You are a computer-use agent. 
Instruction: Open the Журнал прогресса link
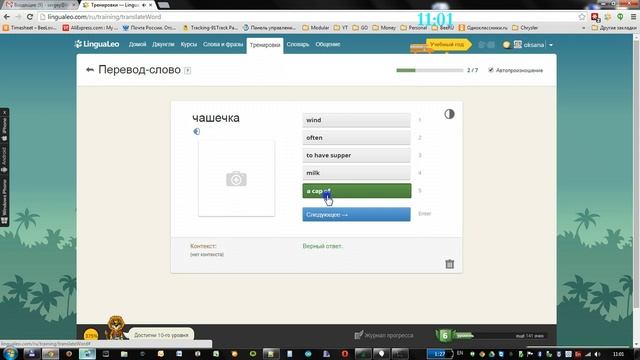point(389,335)
